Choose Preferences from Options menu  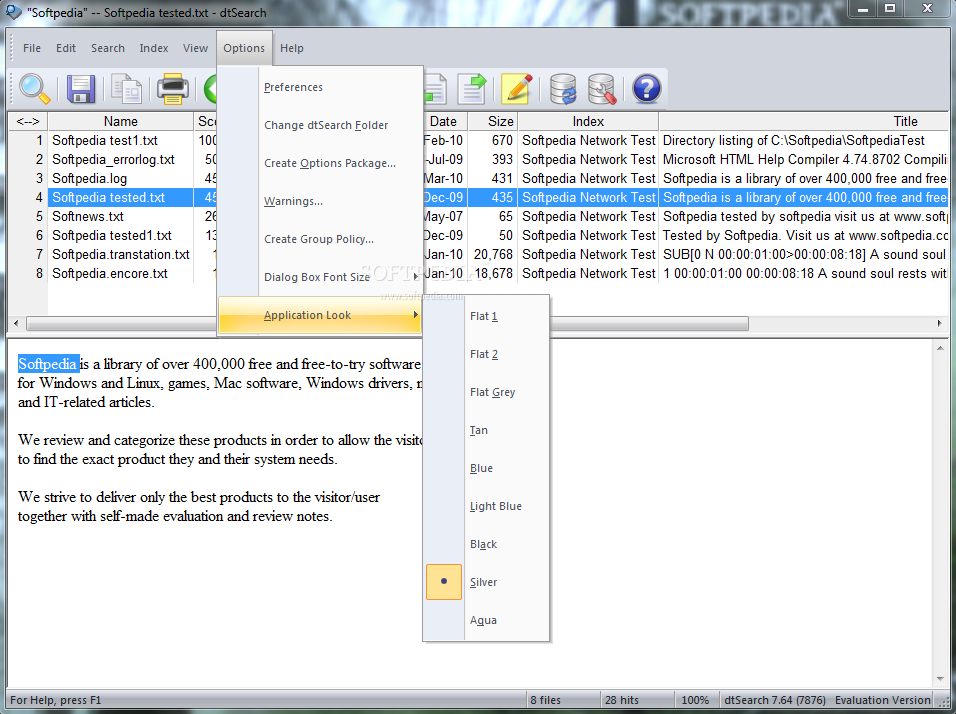[319, 87]
